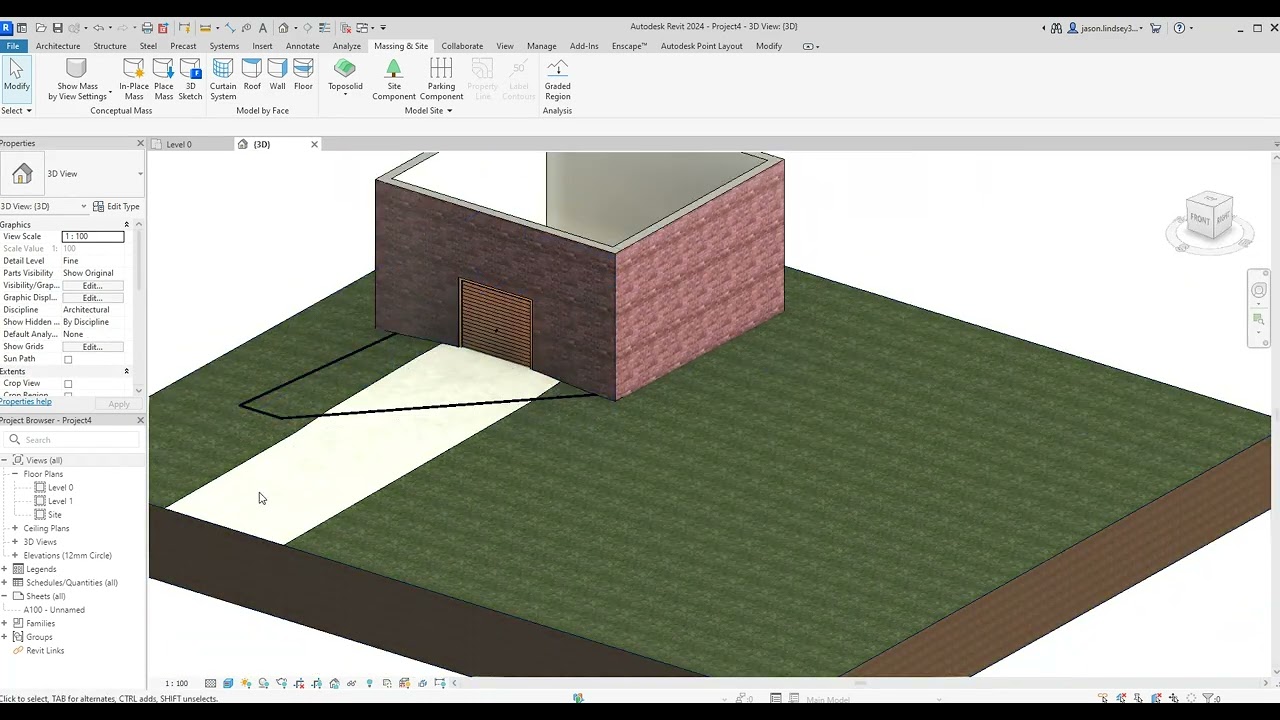The image size is (1280, 720).
Task: Click the Project Browser search box
Action: 72,440
